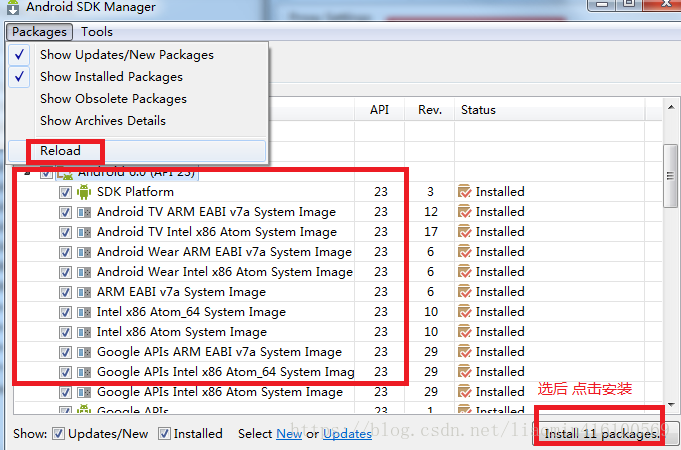Open the Tools menu
This screenshot has height=450, width=681.
(x=97, y=32)
